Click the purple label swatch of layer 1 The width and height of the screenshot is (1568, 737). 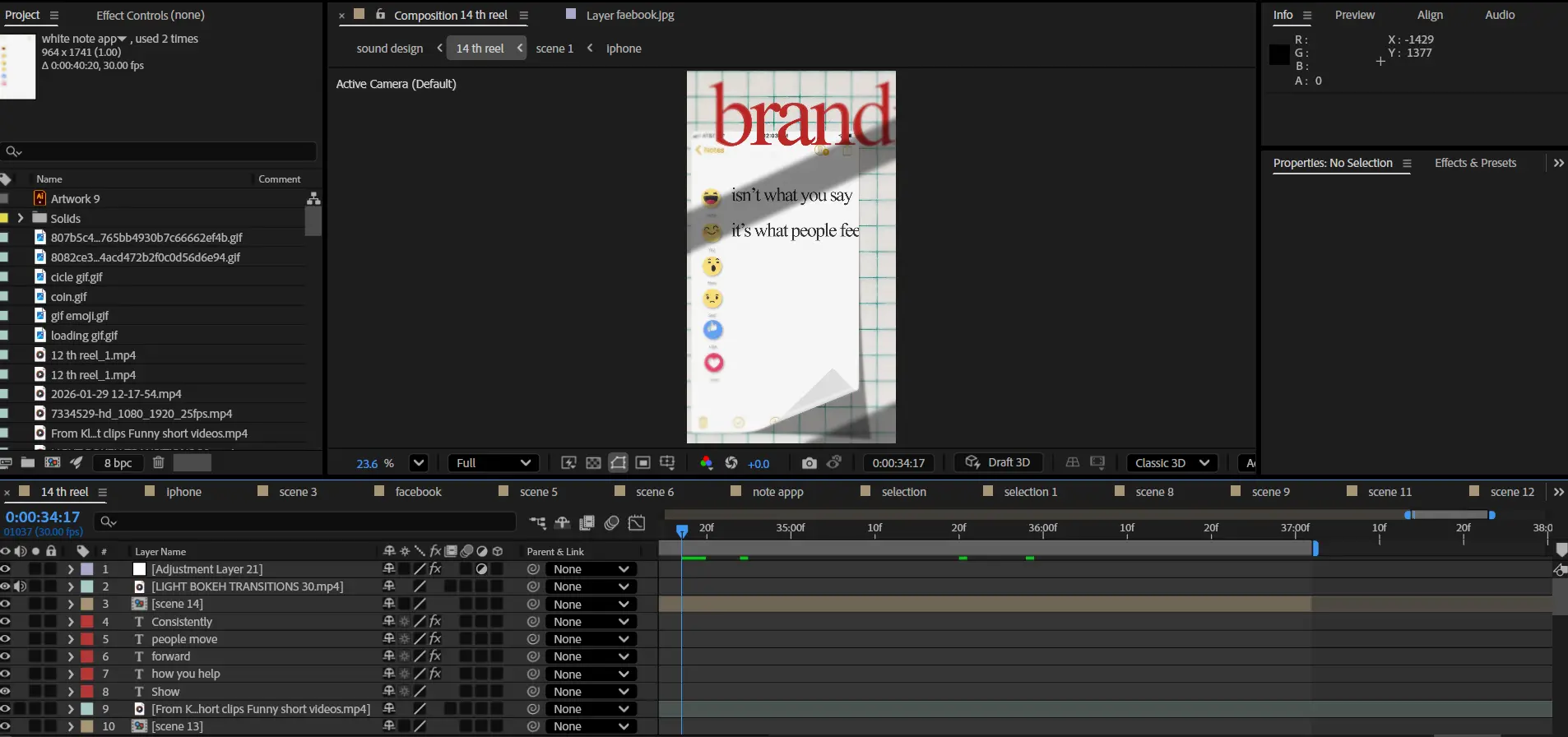pos(87,569)
